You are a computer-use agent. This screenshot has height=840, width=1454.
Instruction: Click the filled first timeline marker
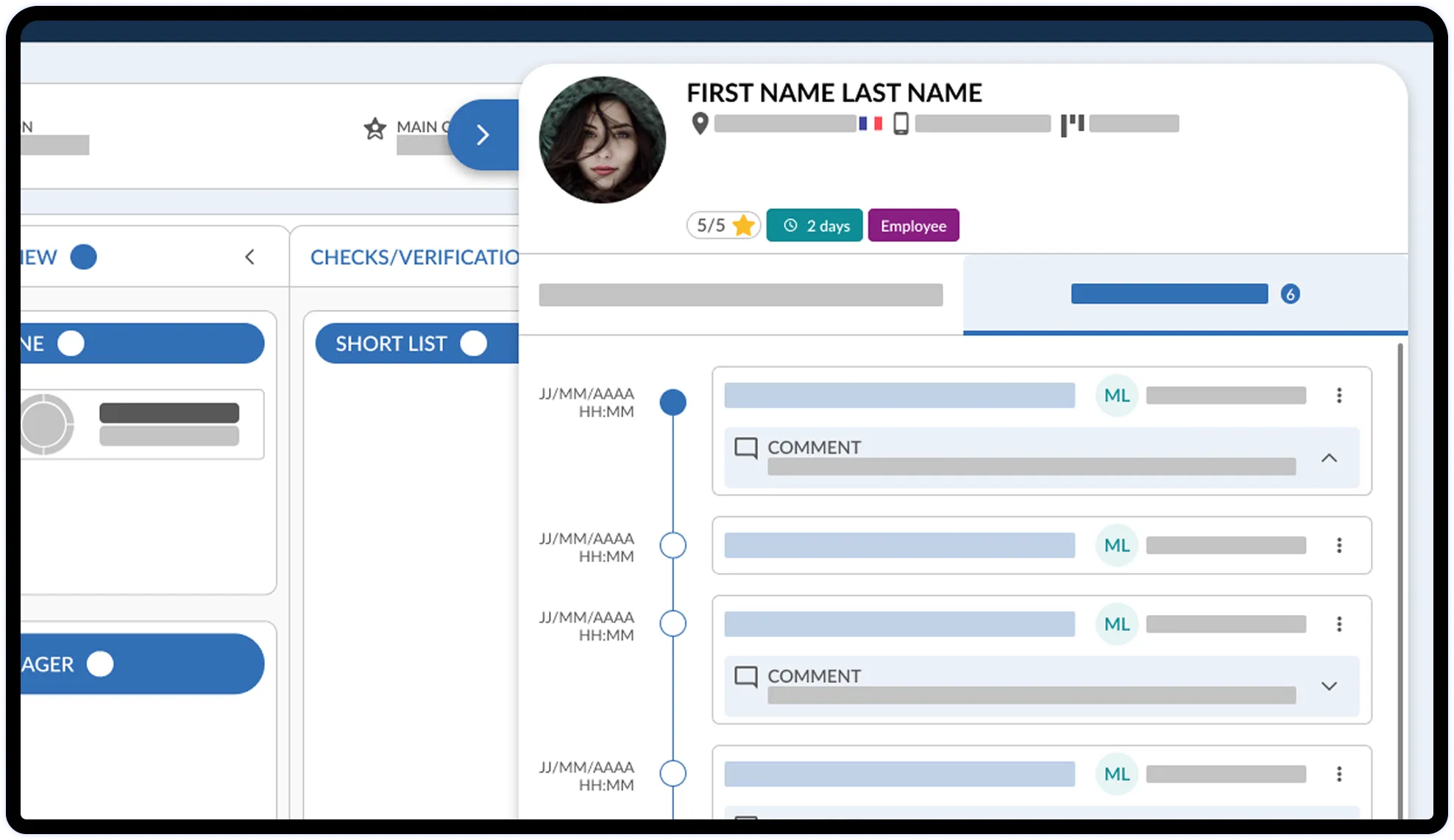coord(673,402)
